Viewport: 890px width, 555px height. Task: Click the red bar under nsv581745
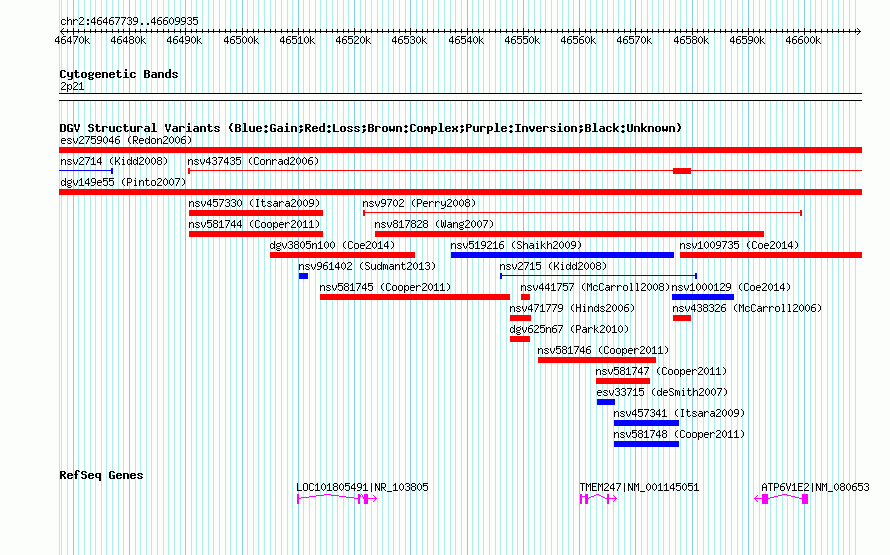pos(414,297)
